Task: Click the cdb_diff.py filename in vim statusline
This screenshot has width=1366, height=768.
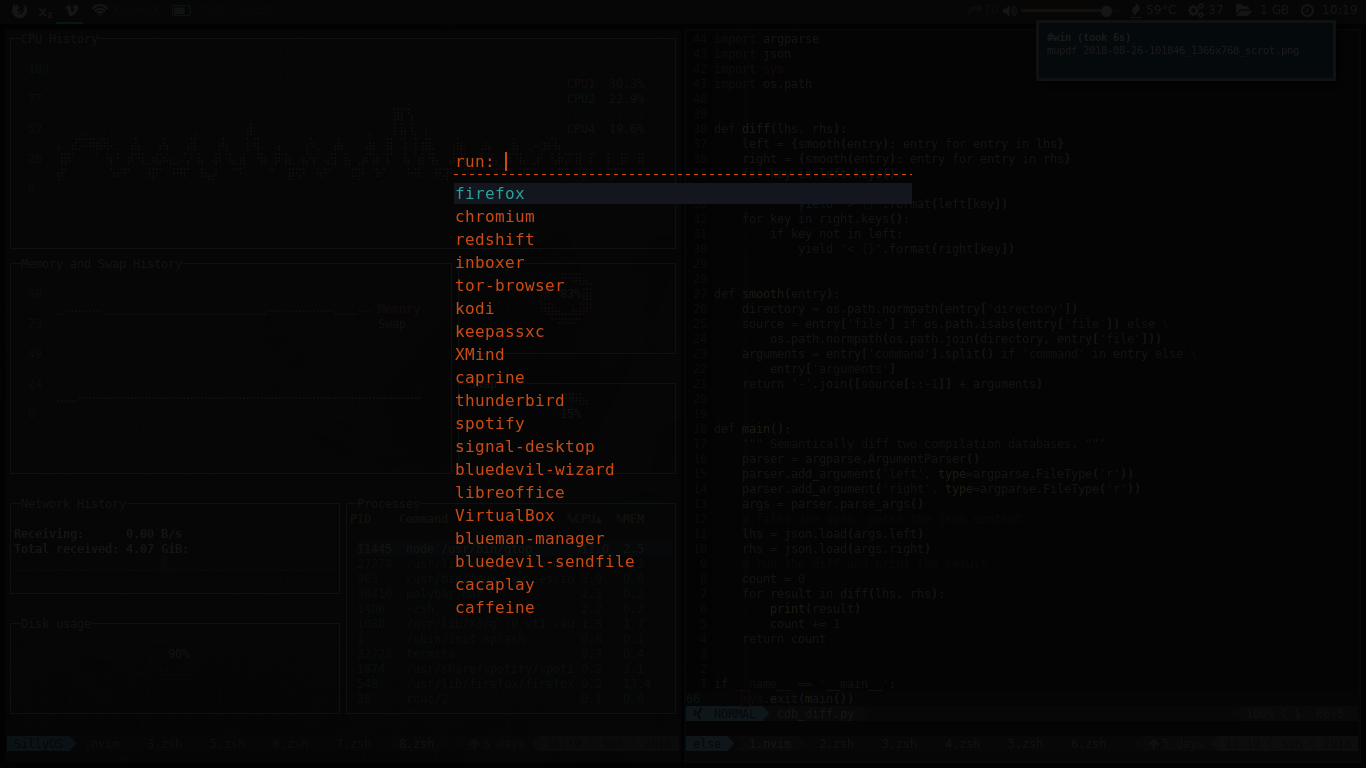Action: click(x=814, y=714)
